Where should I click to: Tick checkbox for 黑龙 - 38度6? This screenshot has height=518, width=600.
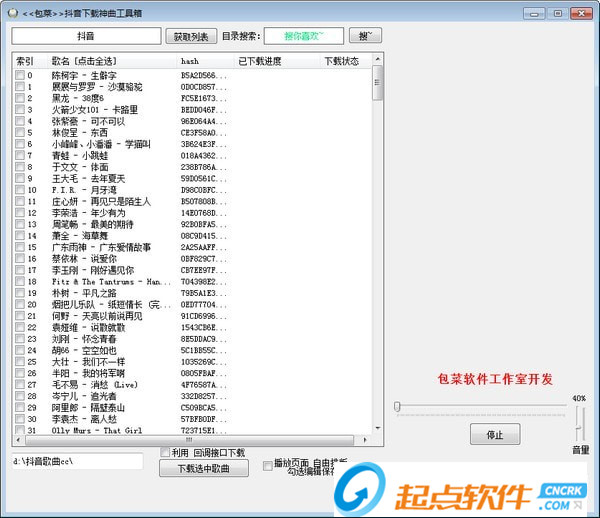point(20,98)
